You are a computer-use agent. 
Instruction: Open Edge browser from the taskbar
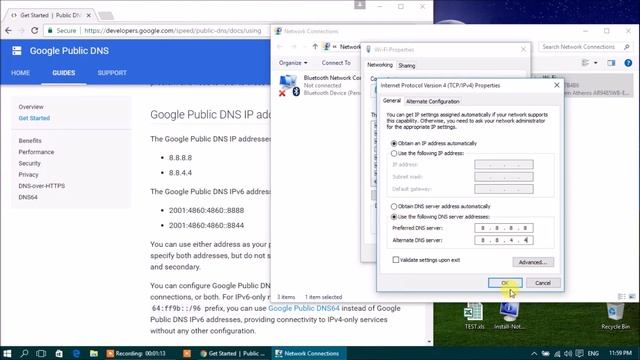point(76,353)
